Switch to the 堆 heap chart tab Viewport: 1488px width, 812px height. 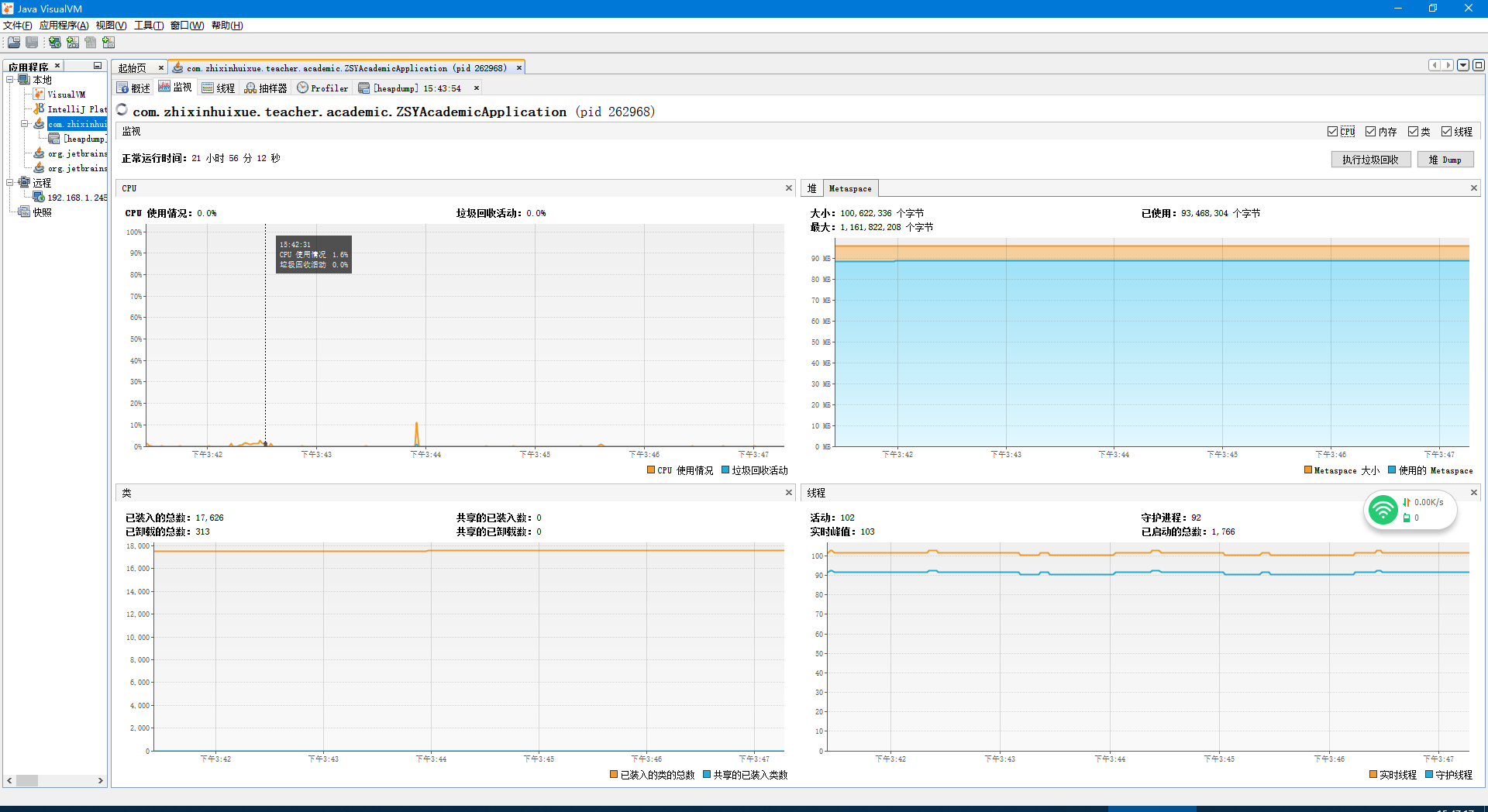click(x=812, y=188)
